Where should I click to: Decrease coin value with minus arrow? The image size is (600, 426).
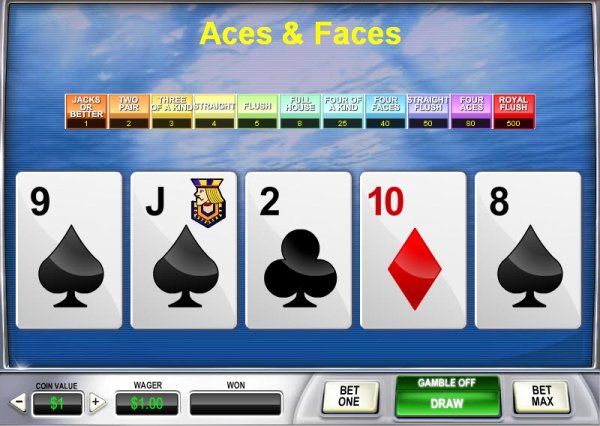click(x=18, y=403)
